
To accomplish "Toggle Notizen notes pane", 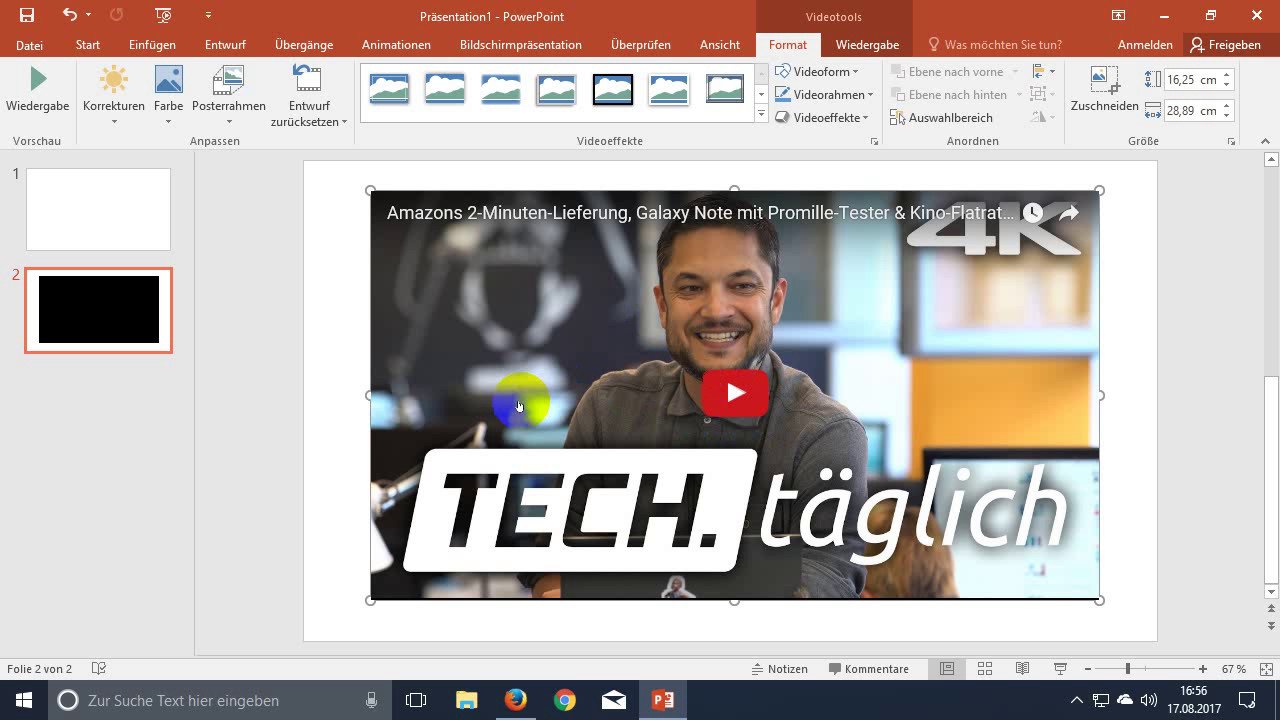I will tap(779, 669).
